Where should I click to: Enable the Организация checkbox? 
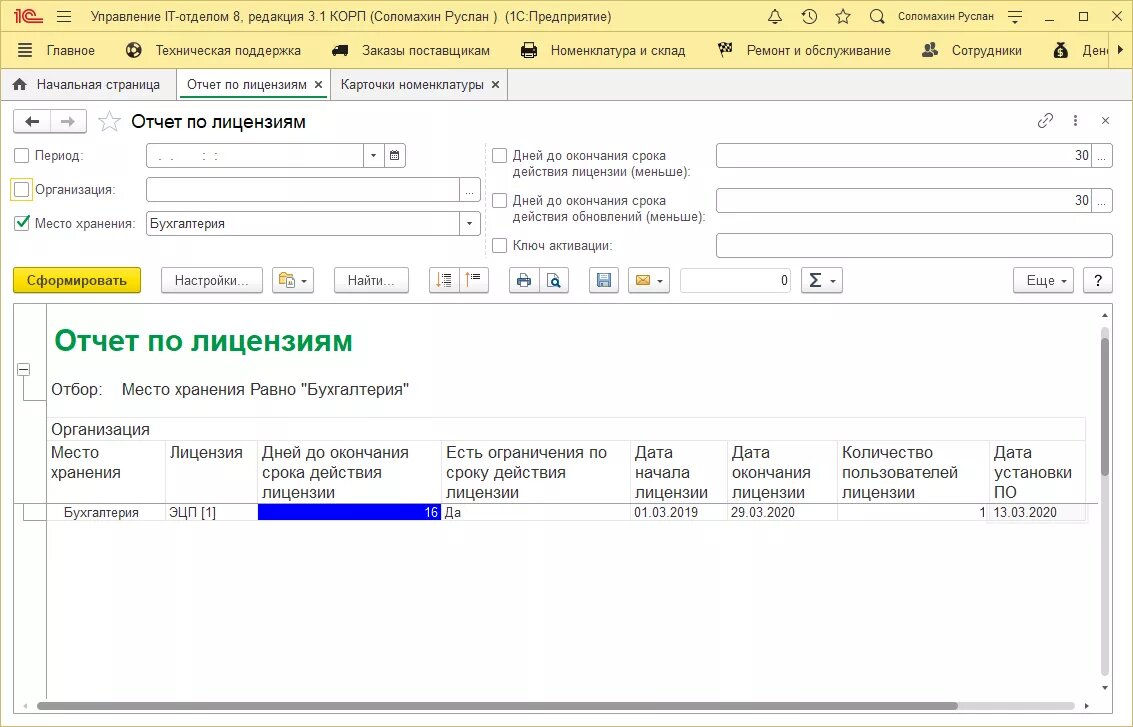click(x=22, y=189)
